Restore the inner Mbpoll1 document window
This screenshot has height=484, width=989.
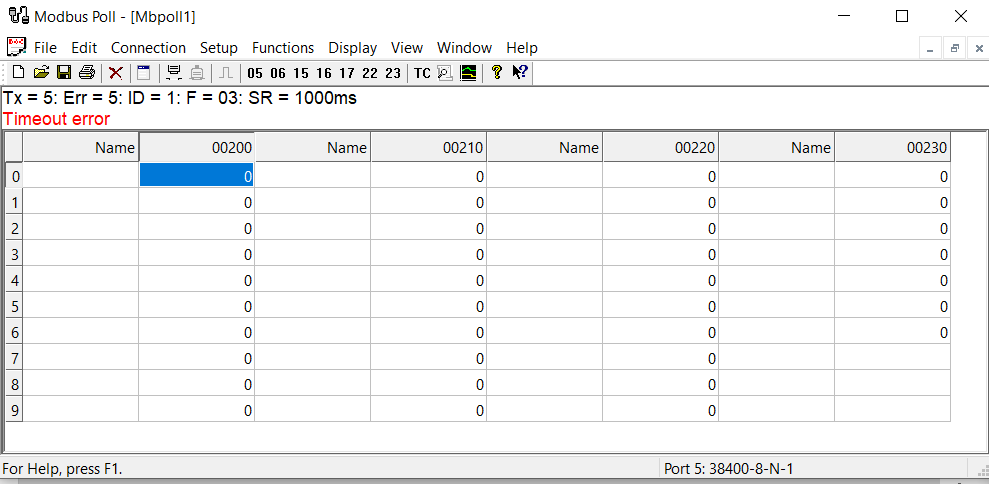955,48
